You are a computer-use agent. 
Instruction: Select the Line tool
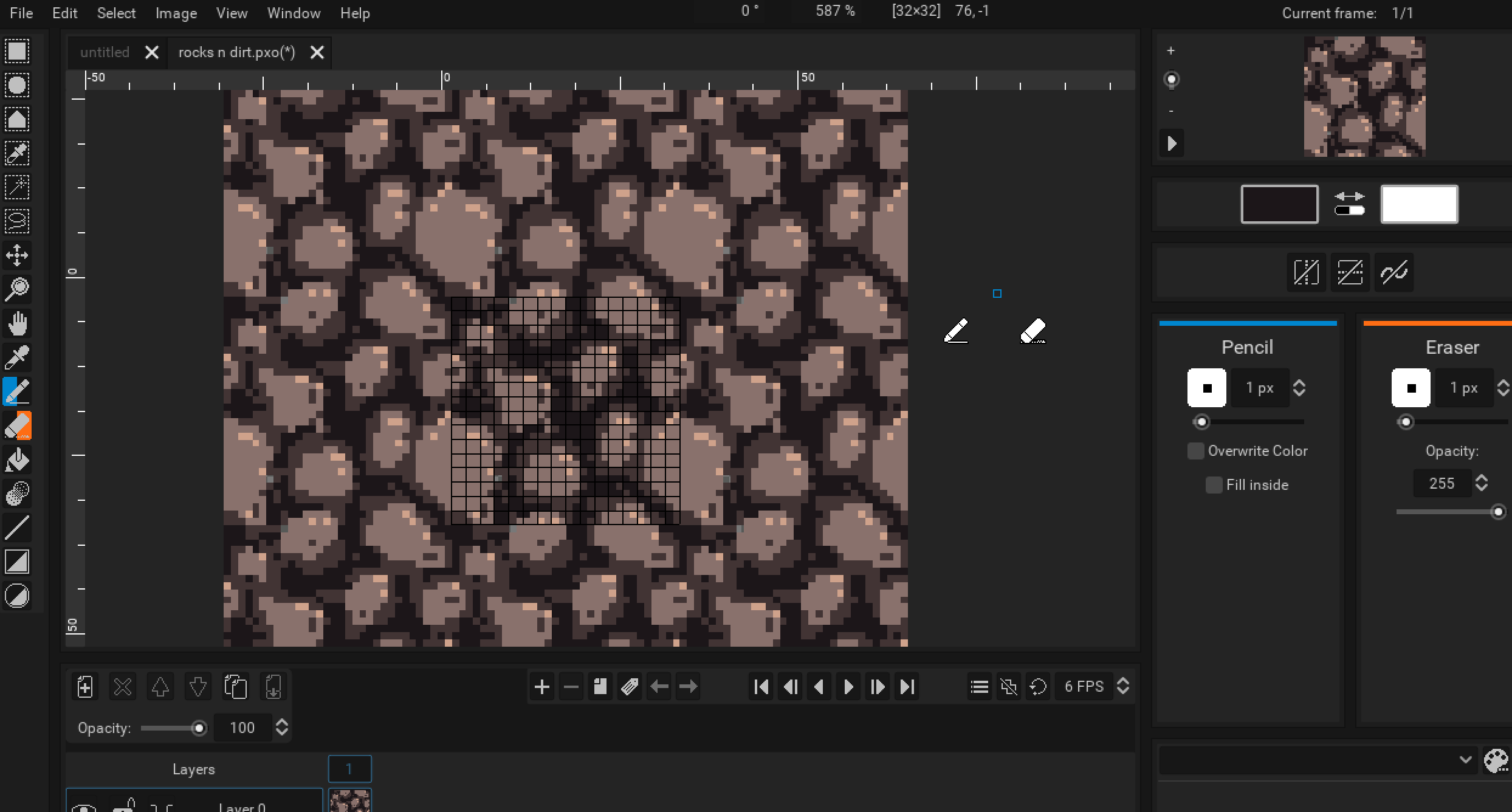[17, 528]
